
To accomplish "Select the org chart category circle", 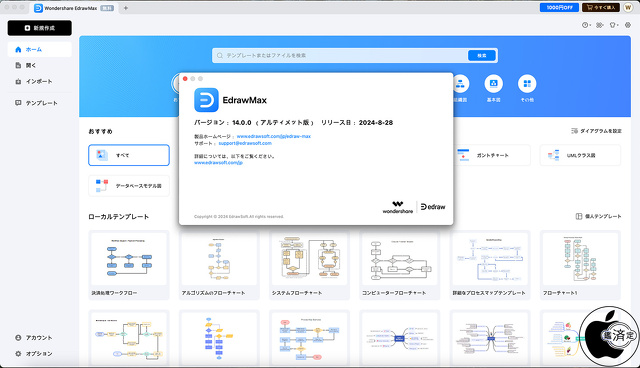I will point(460,84).
